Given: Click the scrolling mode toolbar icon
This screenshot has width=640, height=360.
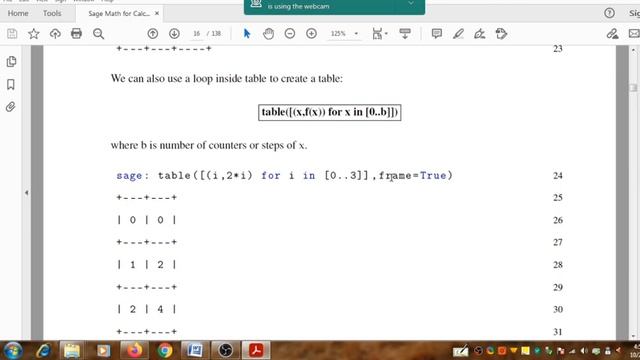Looking at the screenshot, I should click(x=405, y=33).
